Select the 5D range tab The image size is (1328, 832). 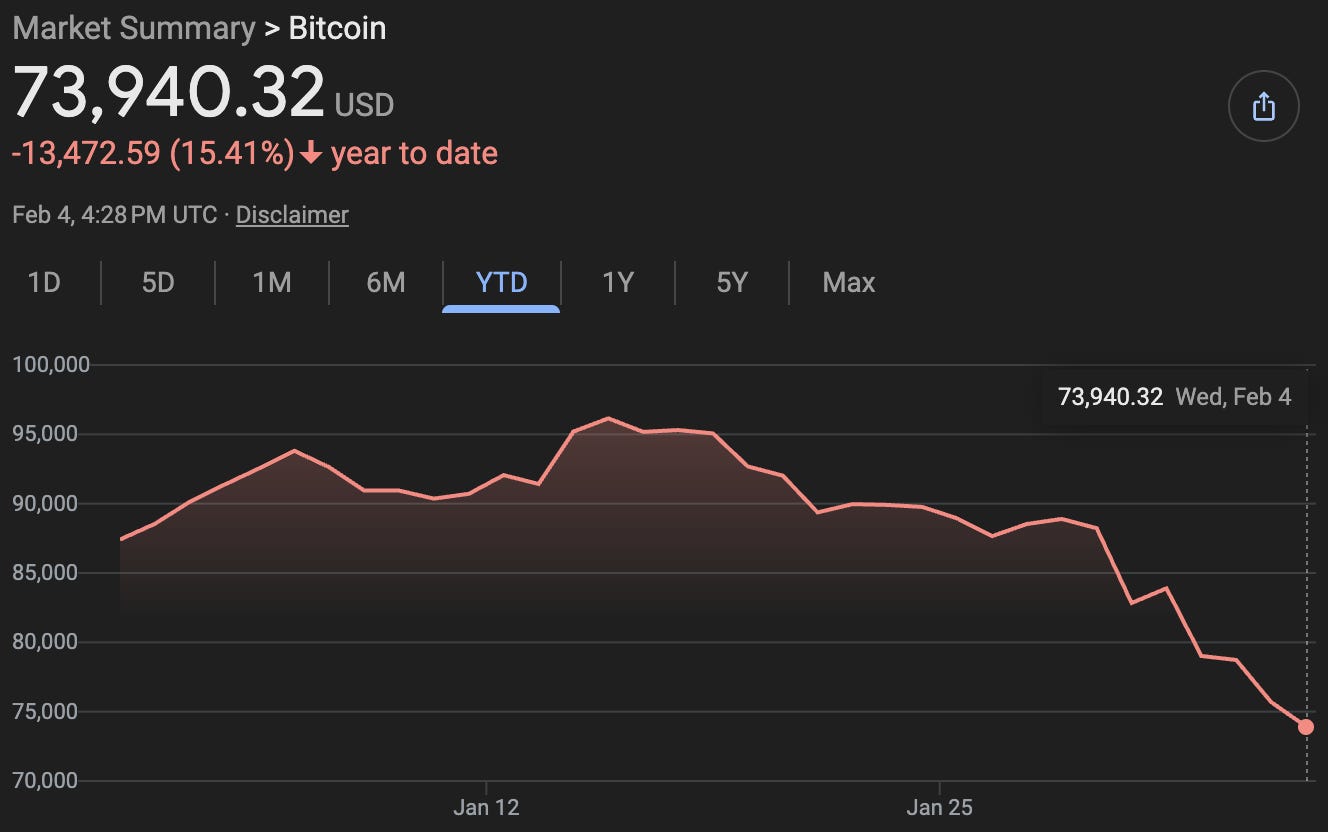click(x=158, y=283)
